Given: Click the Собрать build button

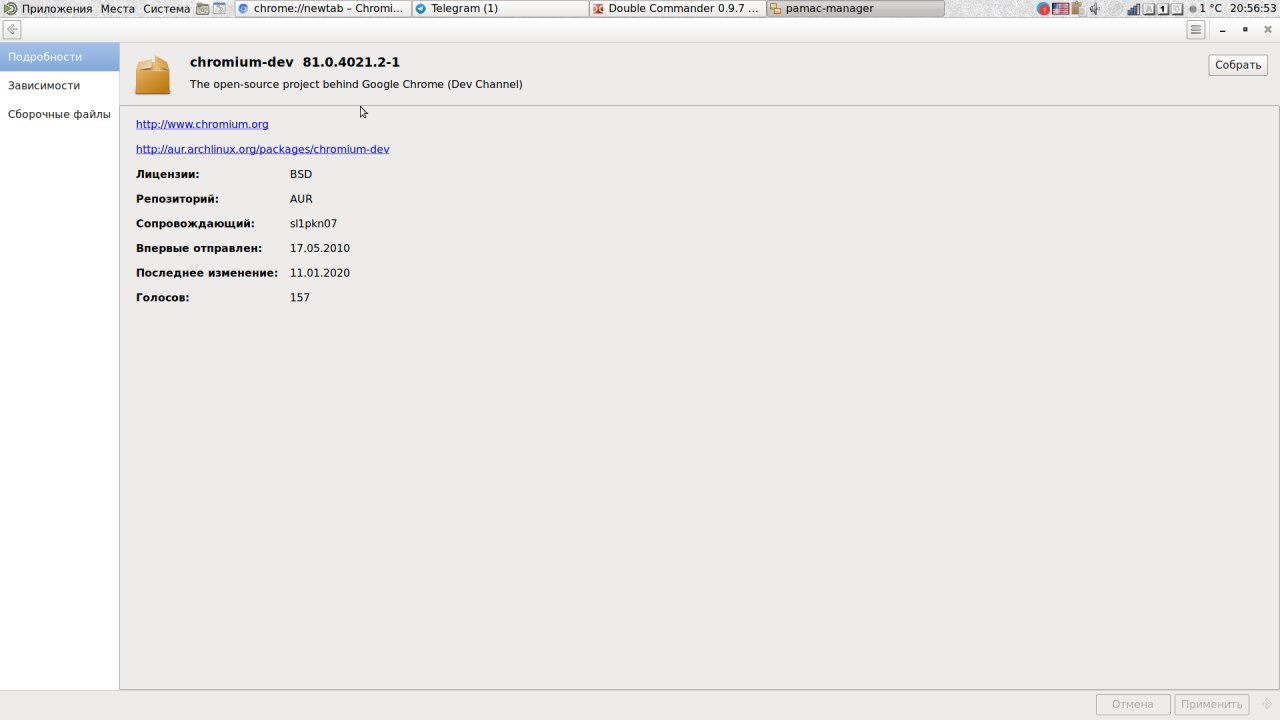Looking at the screenshot, I should (x=1238, y=65).
